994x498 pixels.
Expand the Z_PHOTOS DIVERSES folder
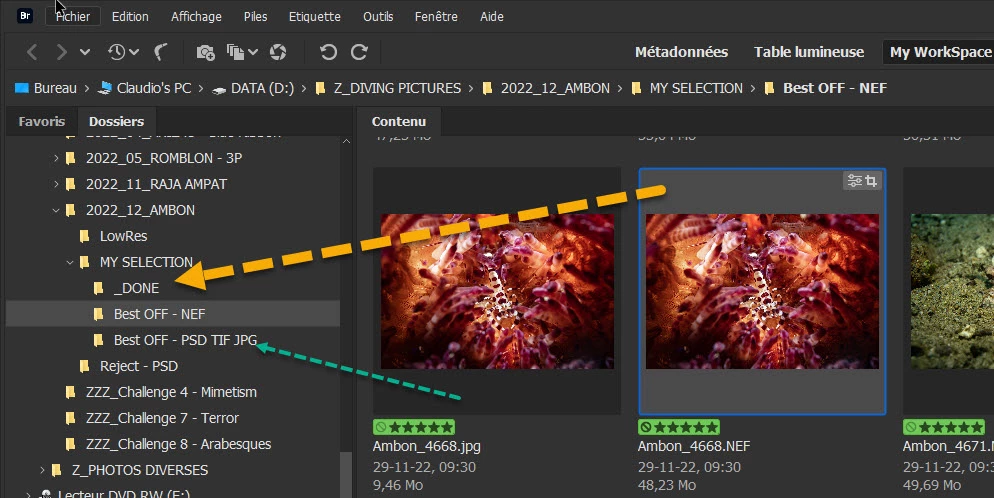click(42, 470)
